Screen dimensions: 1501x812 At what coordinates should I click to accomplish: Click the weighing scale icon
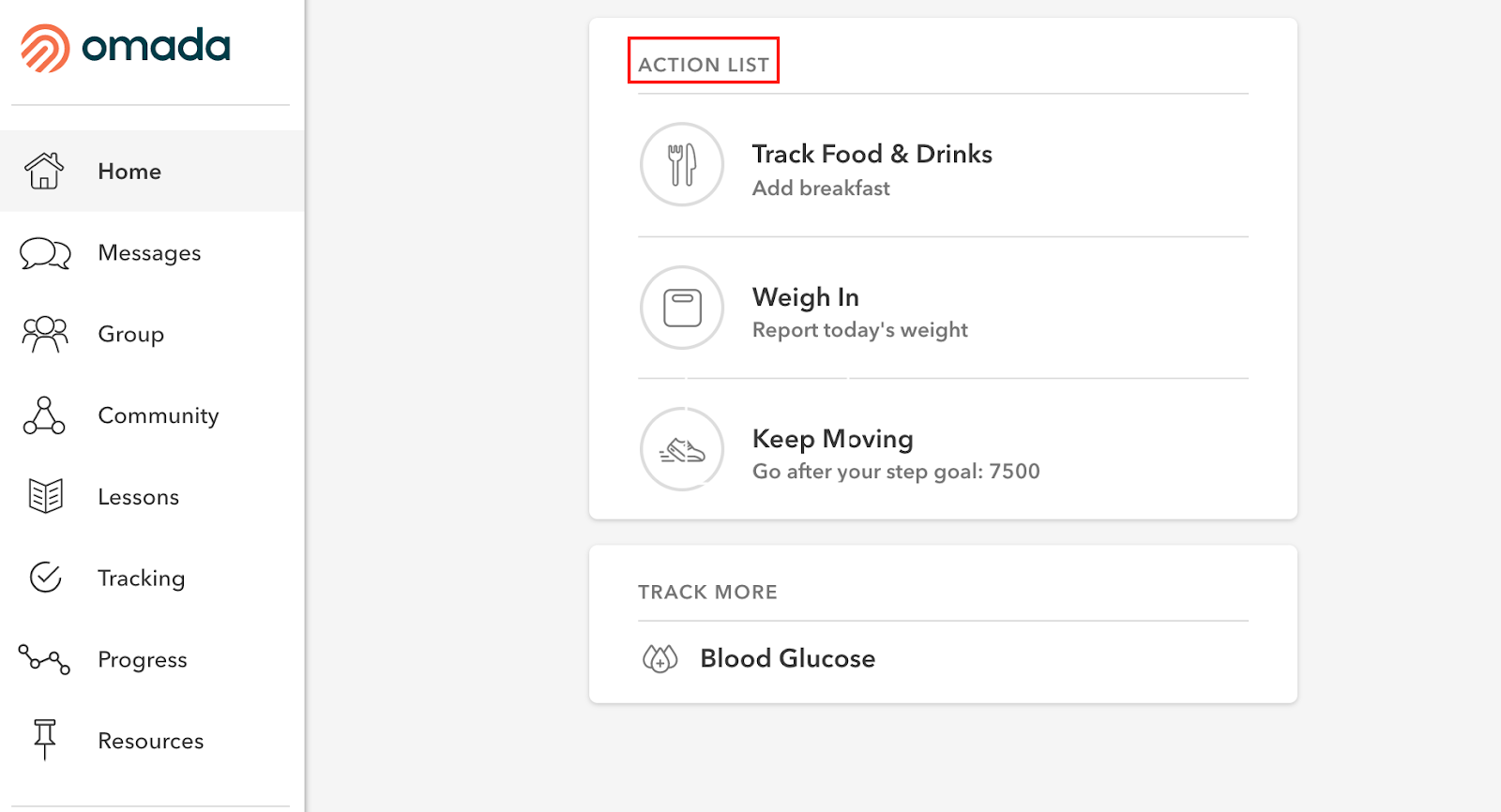[x=682, y=308]
